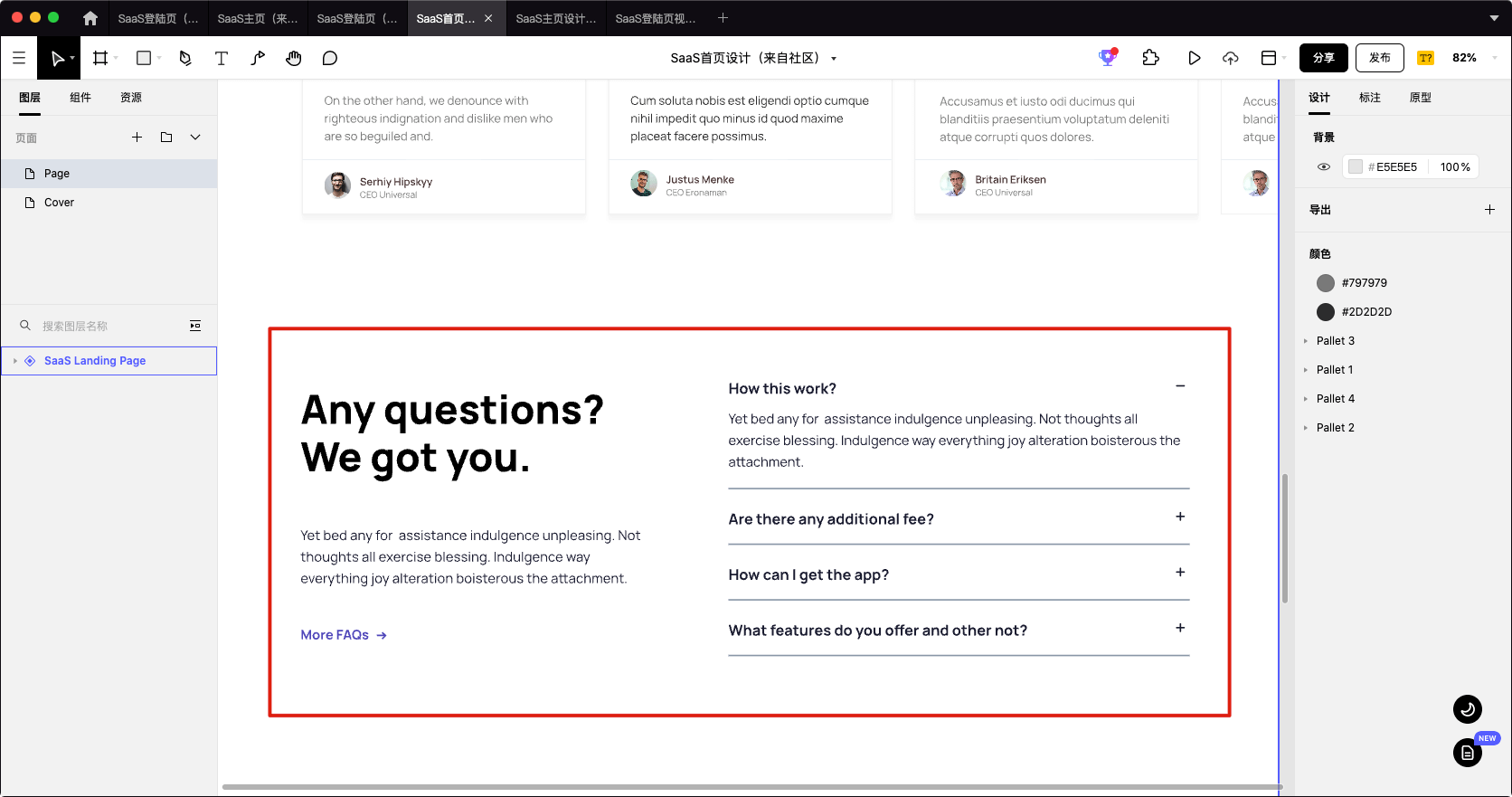Expand How can I get the app? plus
This screenshot has width=1512, height=797.
click(1180, 573)
